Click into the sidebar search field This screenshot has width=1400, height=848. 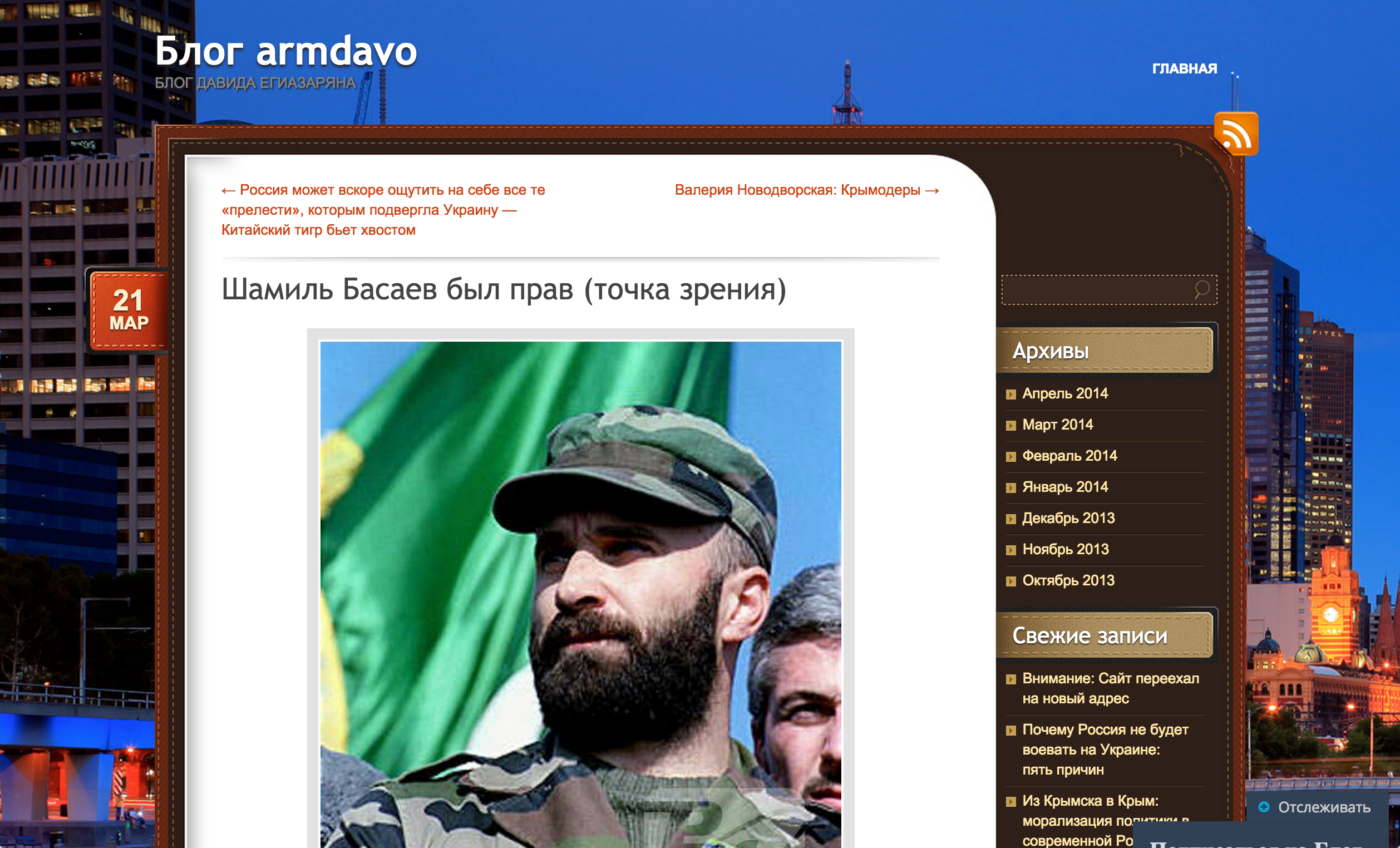point(1097,290)
